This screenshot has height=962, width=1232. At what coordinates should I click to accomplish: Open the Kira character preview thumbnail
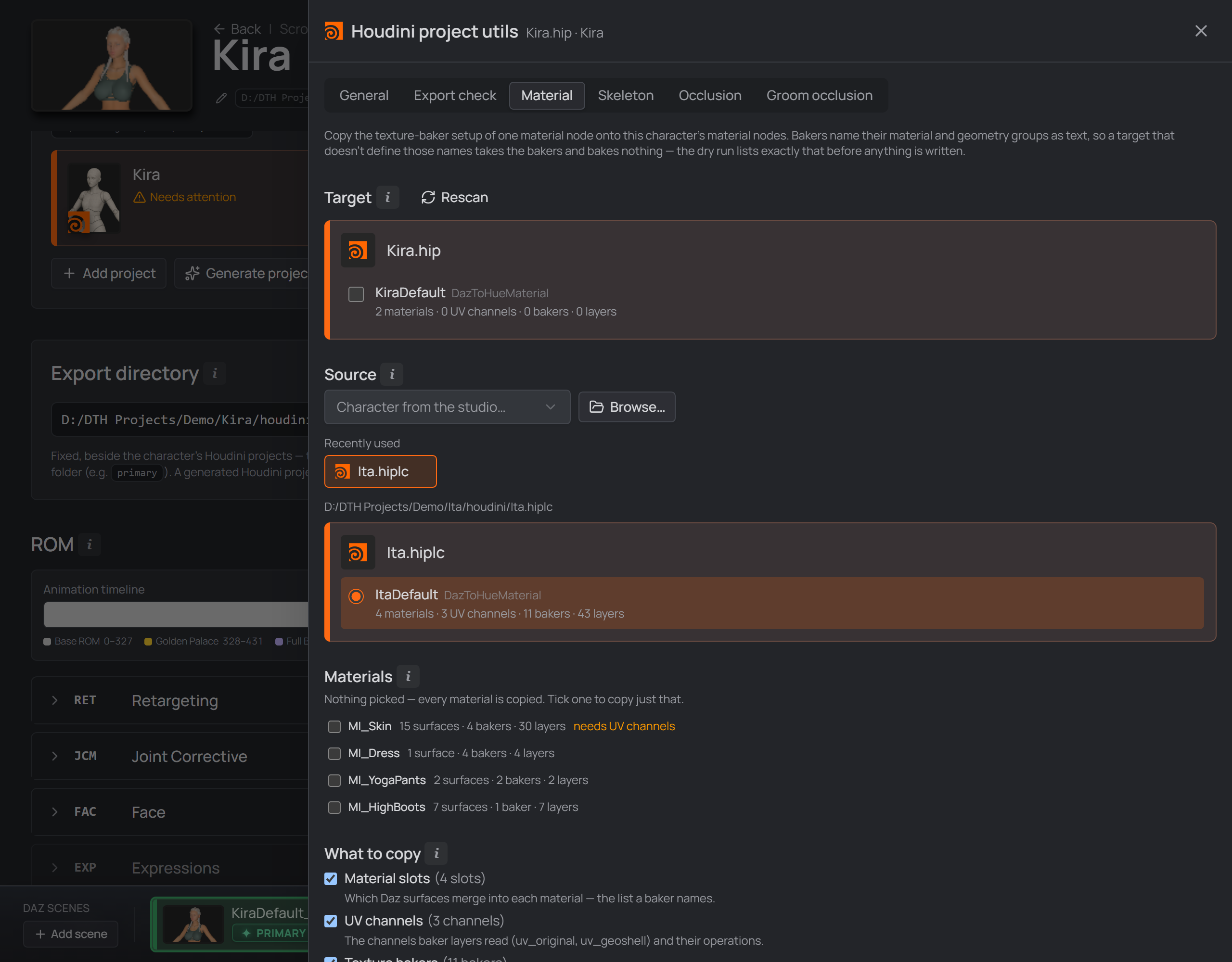point(112,65)
